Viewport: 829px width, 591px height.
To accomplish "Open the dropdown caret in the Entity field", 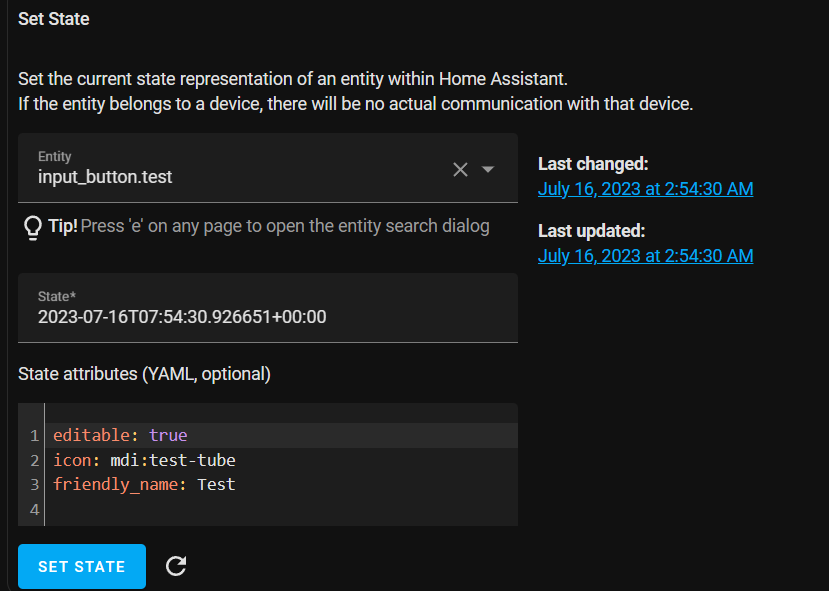I will [x=487, y=169].
